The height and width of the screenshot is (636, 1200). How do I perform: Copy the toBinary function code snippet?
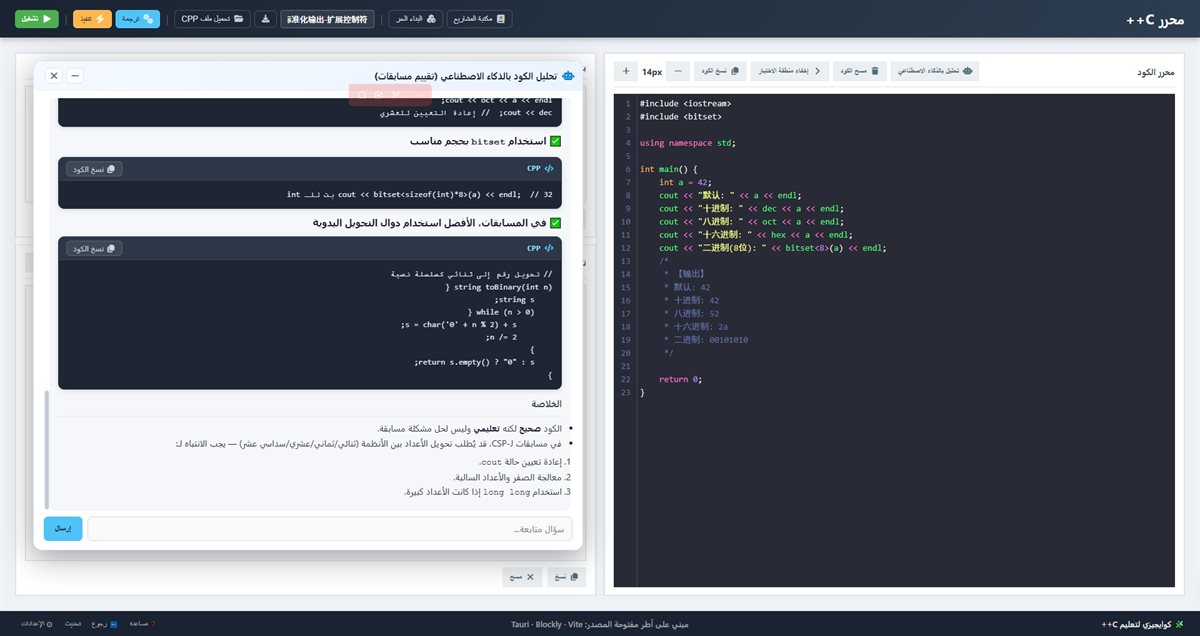point(95,248)
